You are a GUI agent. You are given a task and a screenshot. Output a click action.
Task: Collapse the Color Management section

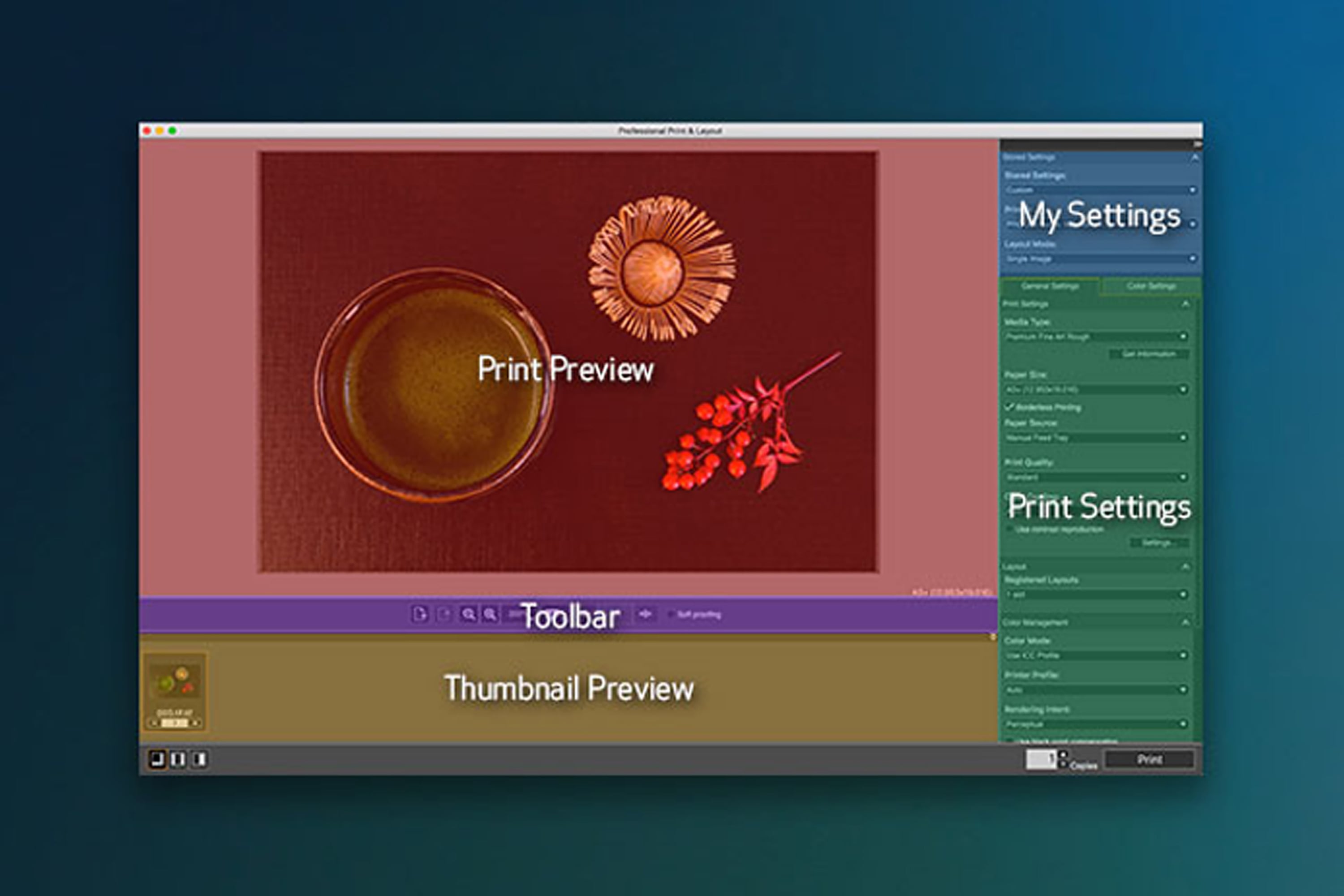click(x=1185, y=622)
